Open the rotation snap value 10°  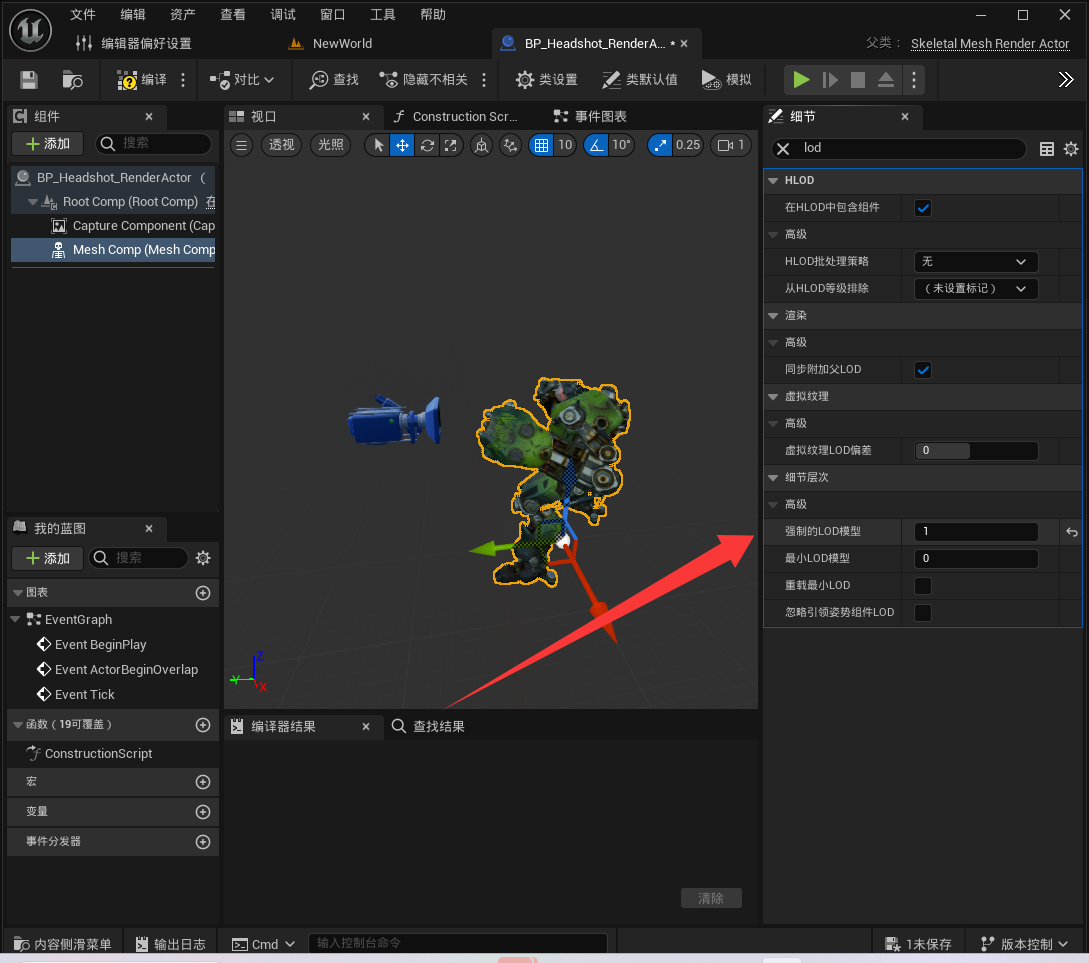(x=621, y=145)
